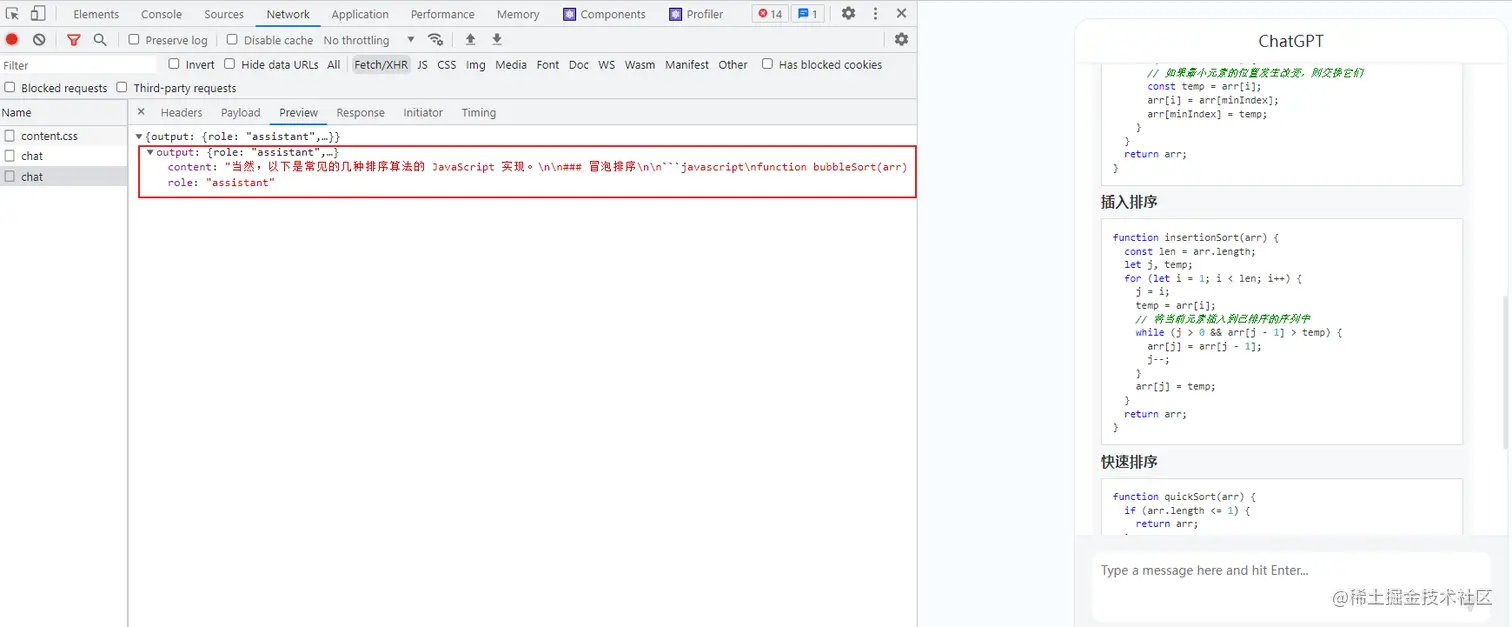Image resolution: width=1512 pixels, height=627 pixels.
Task: Tick the second chat request's checkbox
Action: point(10,176)
